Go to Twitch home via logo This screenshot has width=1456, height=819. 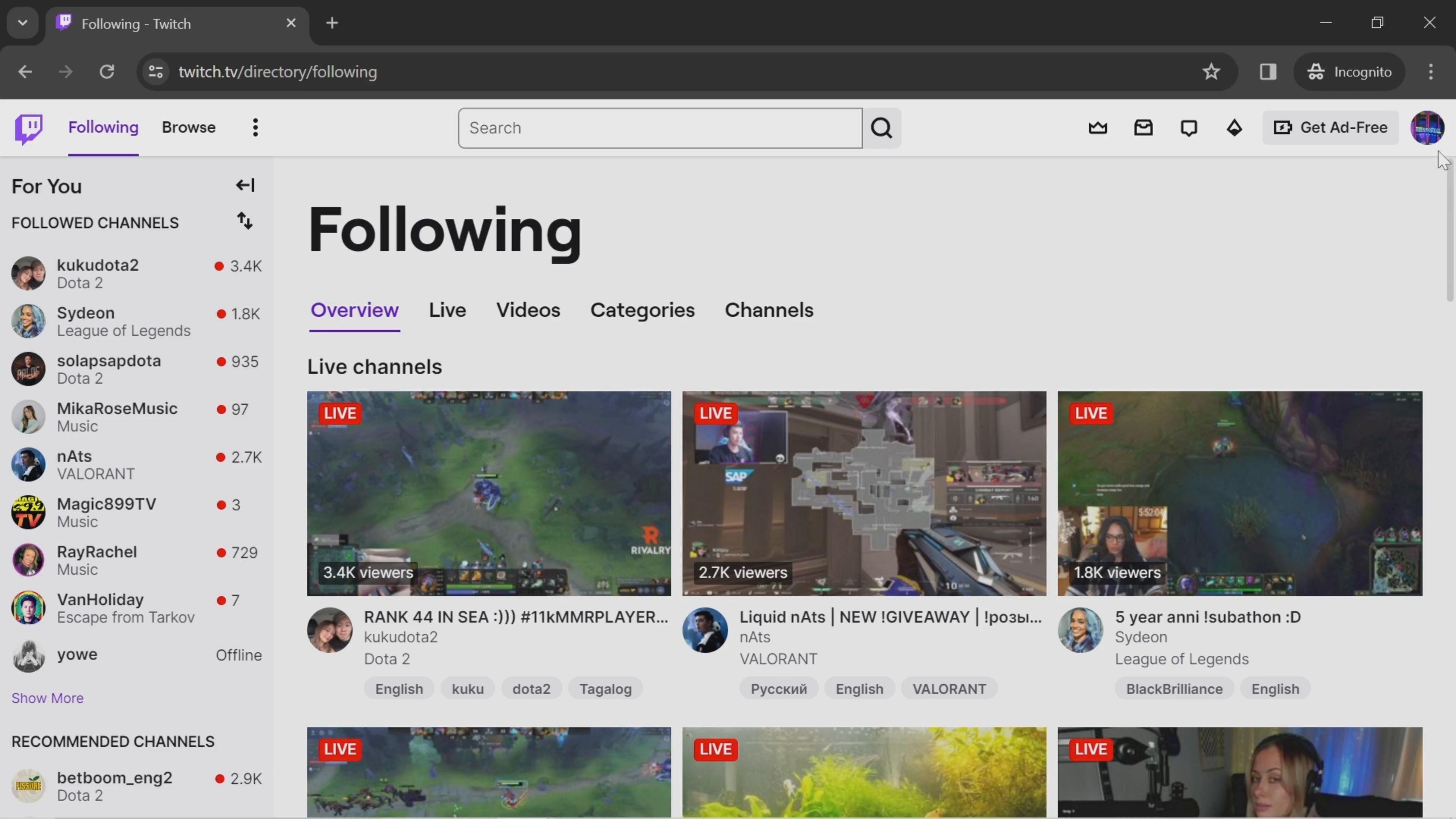28,128
